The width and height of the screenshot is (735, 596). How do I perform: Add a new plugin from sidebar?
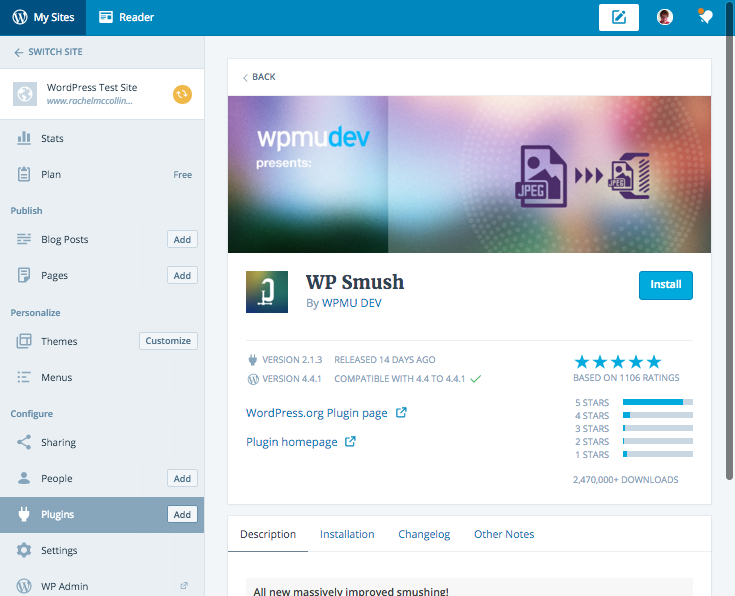click(x=182, y=514)
